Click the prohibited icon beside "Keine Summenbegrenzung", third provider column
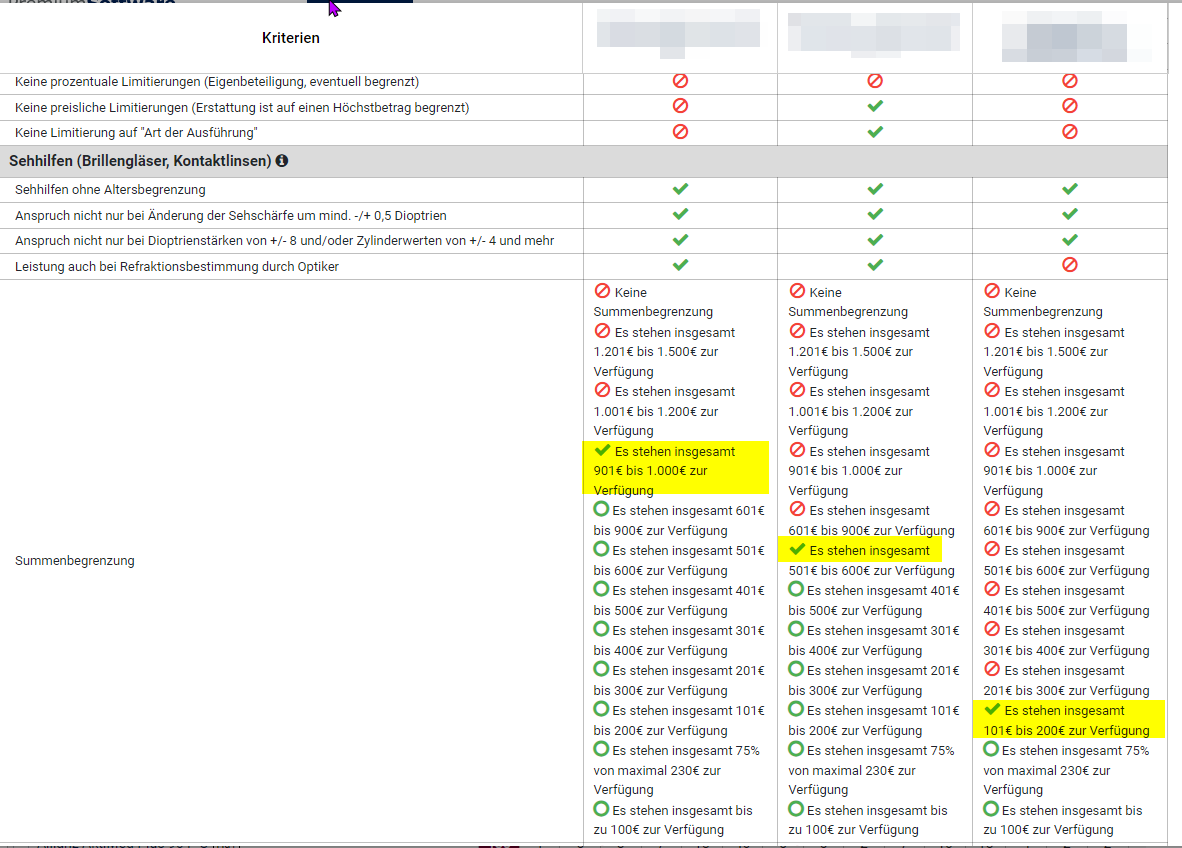The image size is (1182, 848). 992,291
